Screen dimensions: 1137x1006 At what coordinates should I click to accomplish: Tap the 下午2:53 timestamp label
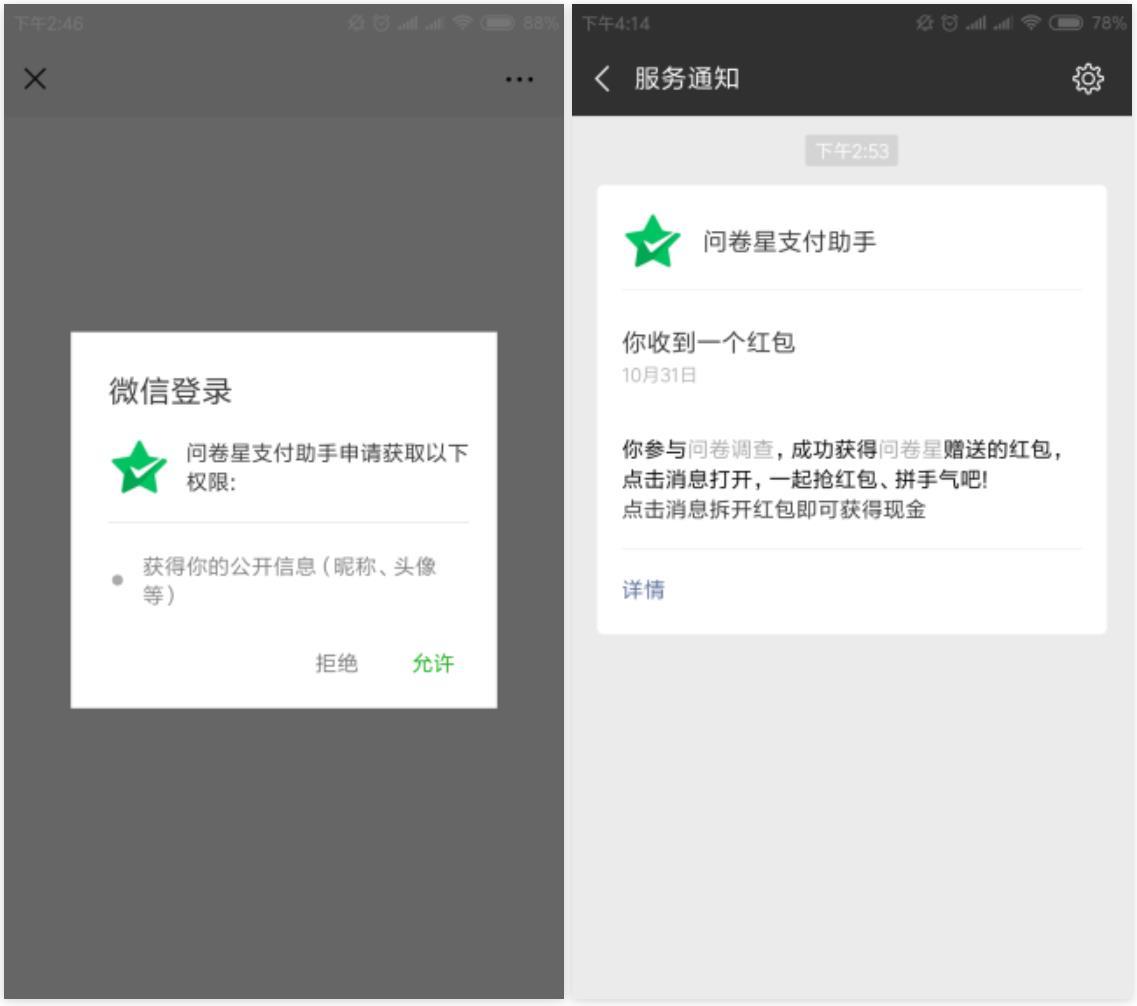tap(851, 151)
